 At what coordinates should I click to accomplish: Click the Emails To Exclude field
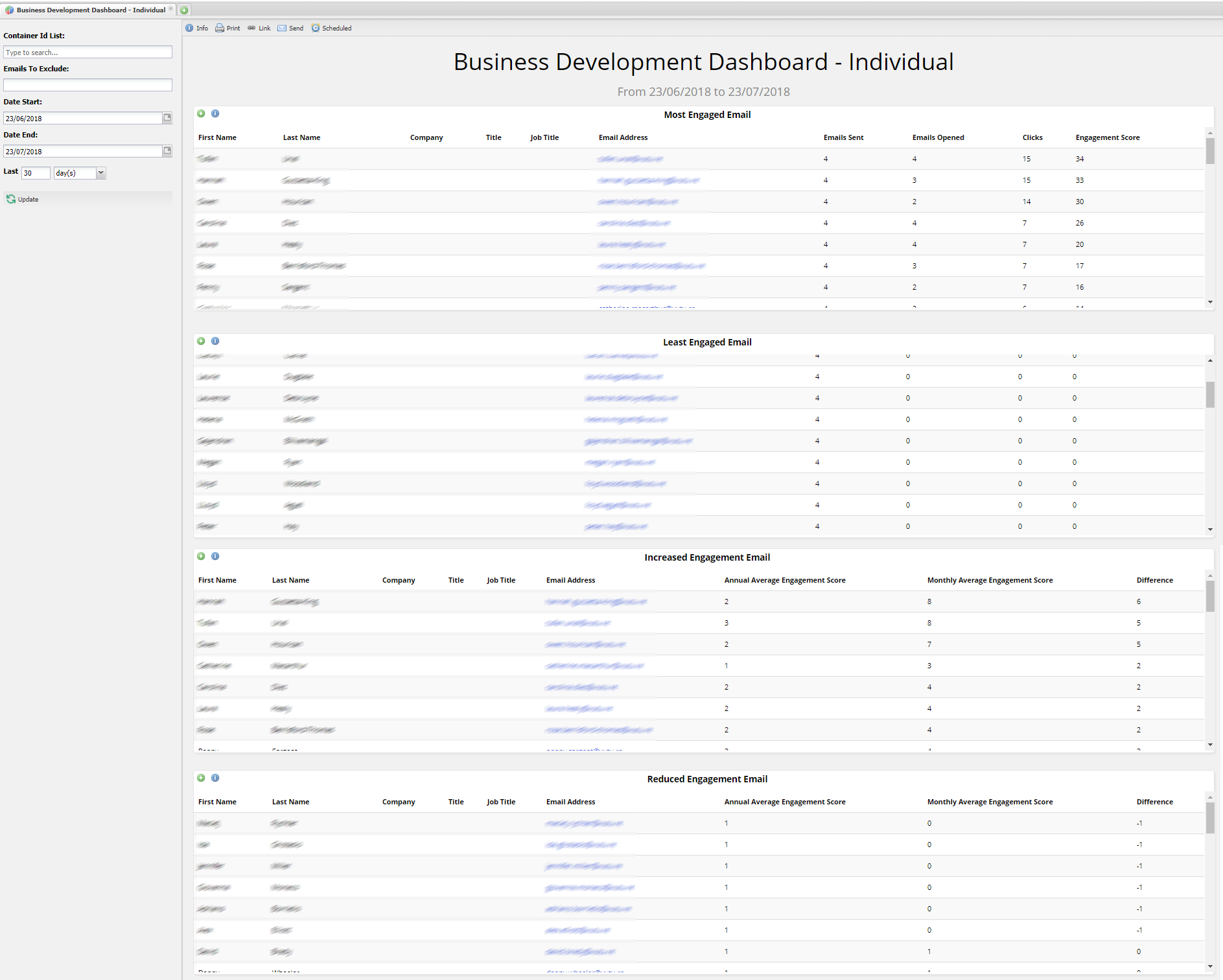88,85
